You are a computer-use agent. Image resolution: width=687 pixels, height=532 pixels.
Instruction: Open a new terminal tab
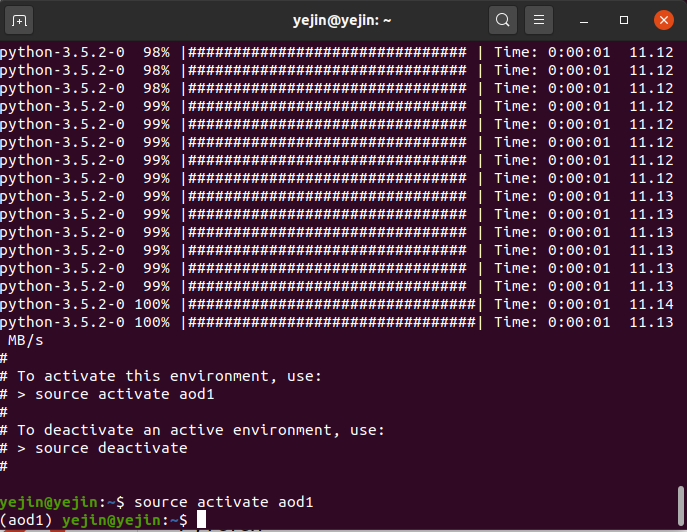[x=19, y=20]
